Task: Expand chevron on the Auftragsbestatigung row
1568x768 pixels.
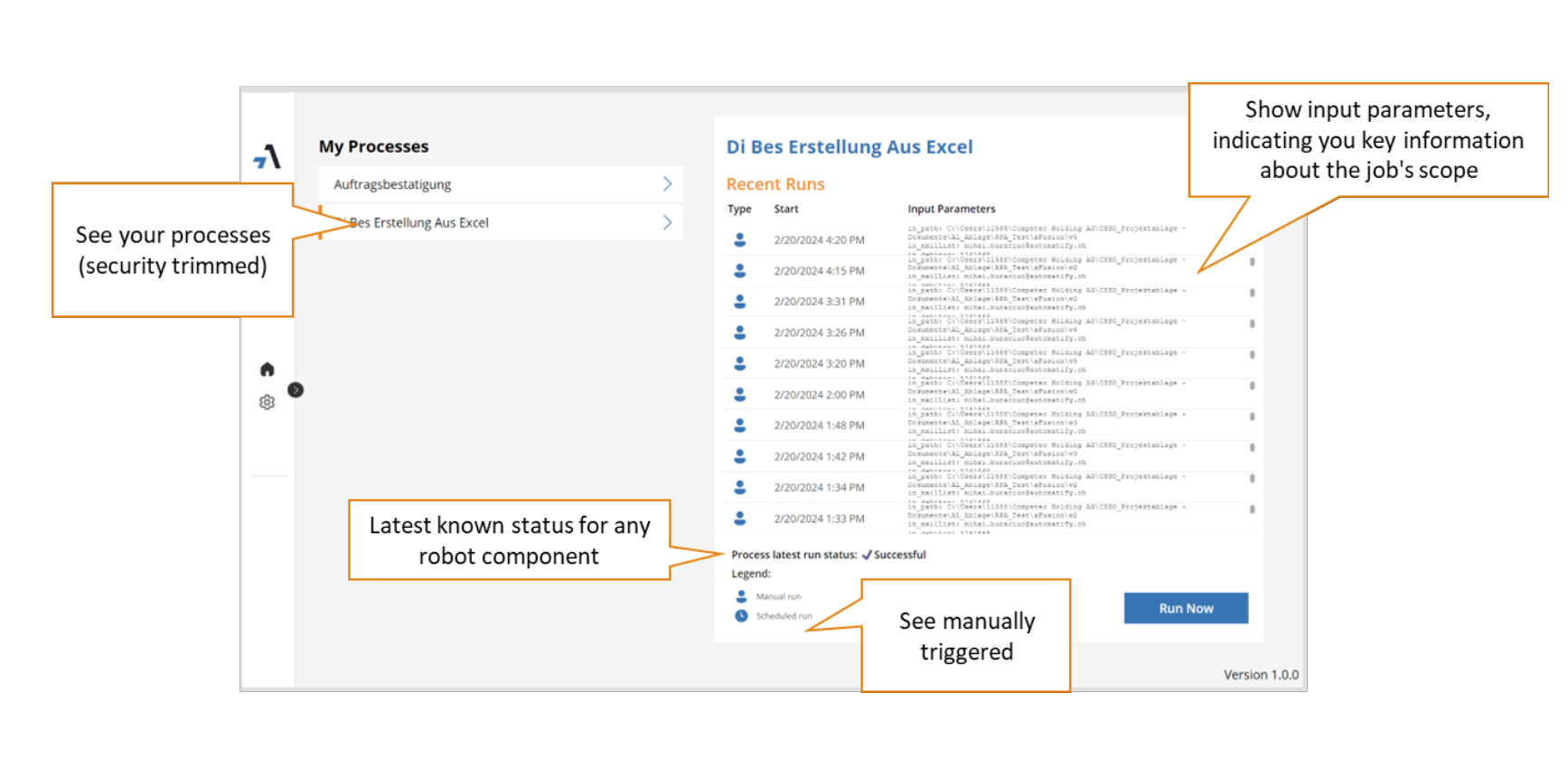Action: click(x=667, y=183)
